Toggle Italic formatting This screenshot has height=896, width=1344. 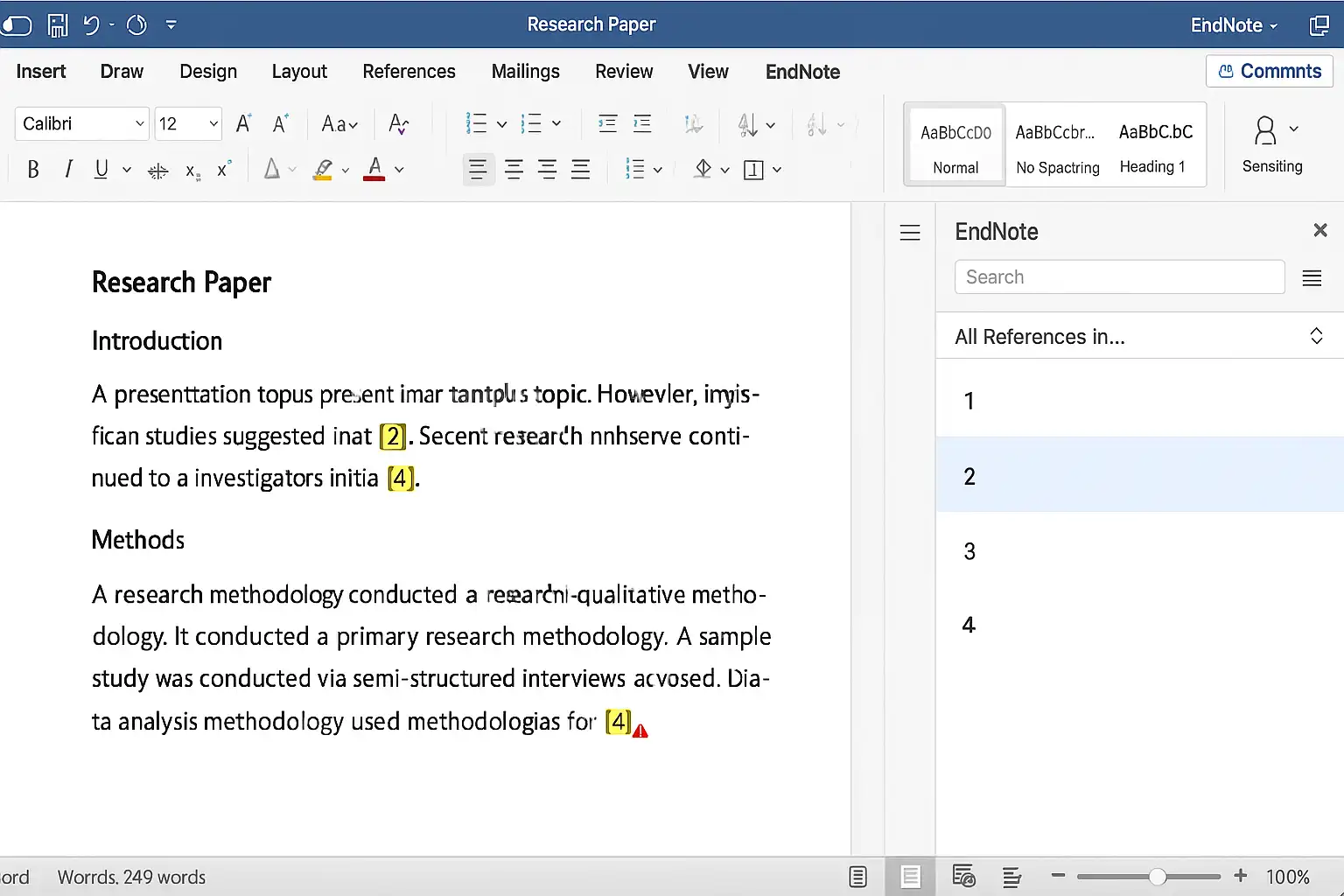point(68,170)
